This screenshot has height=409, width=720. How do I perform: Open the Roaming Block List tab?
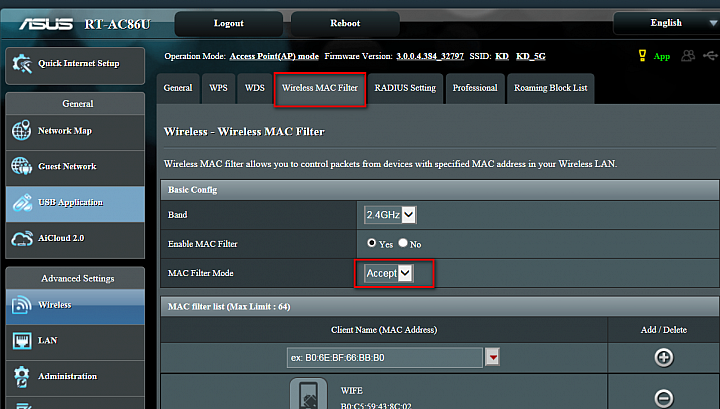(551, 88)
